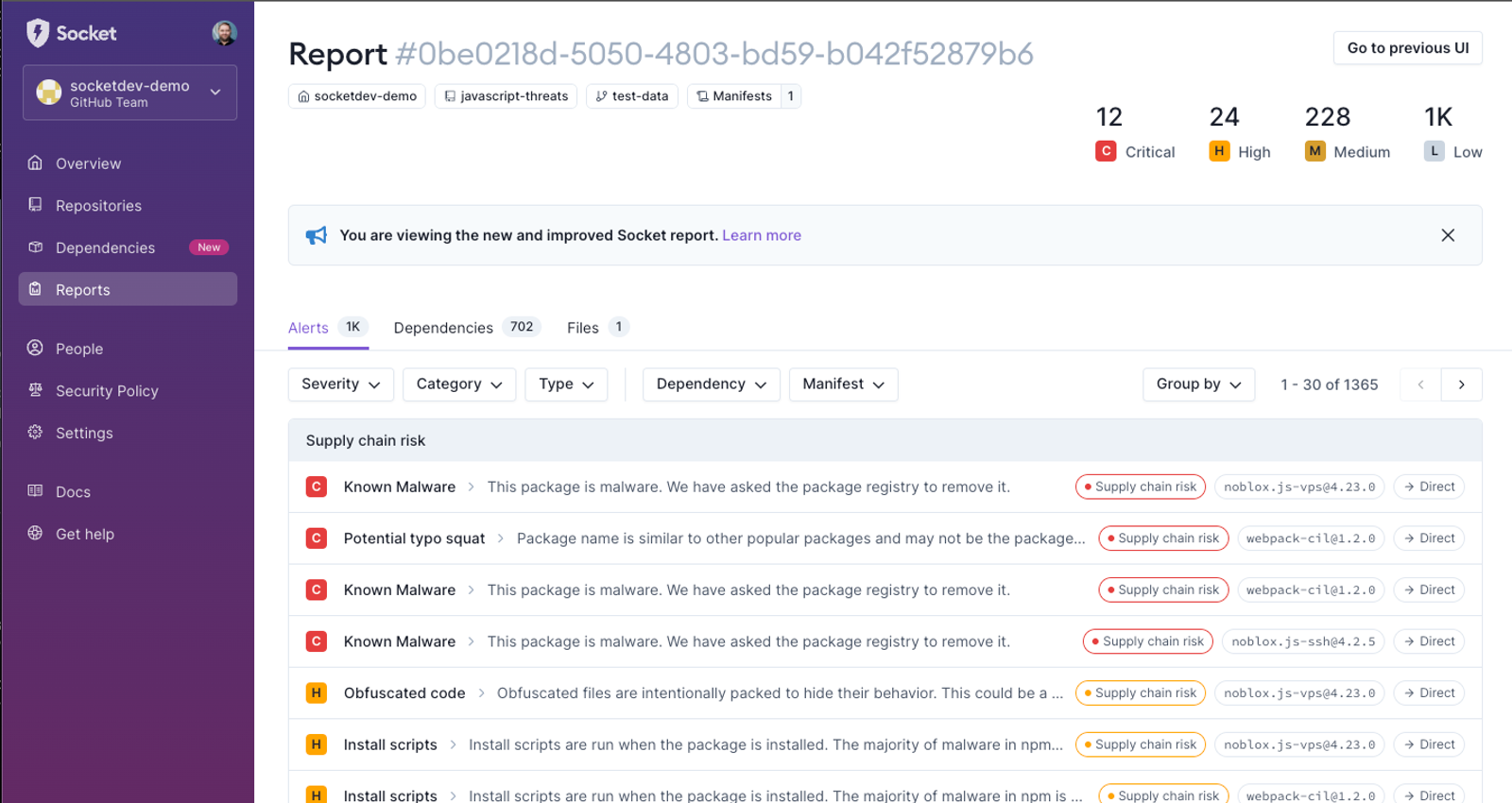Click the Overview home icon

pos(35,162)
